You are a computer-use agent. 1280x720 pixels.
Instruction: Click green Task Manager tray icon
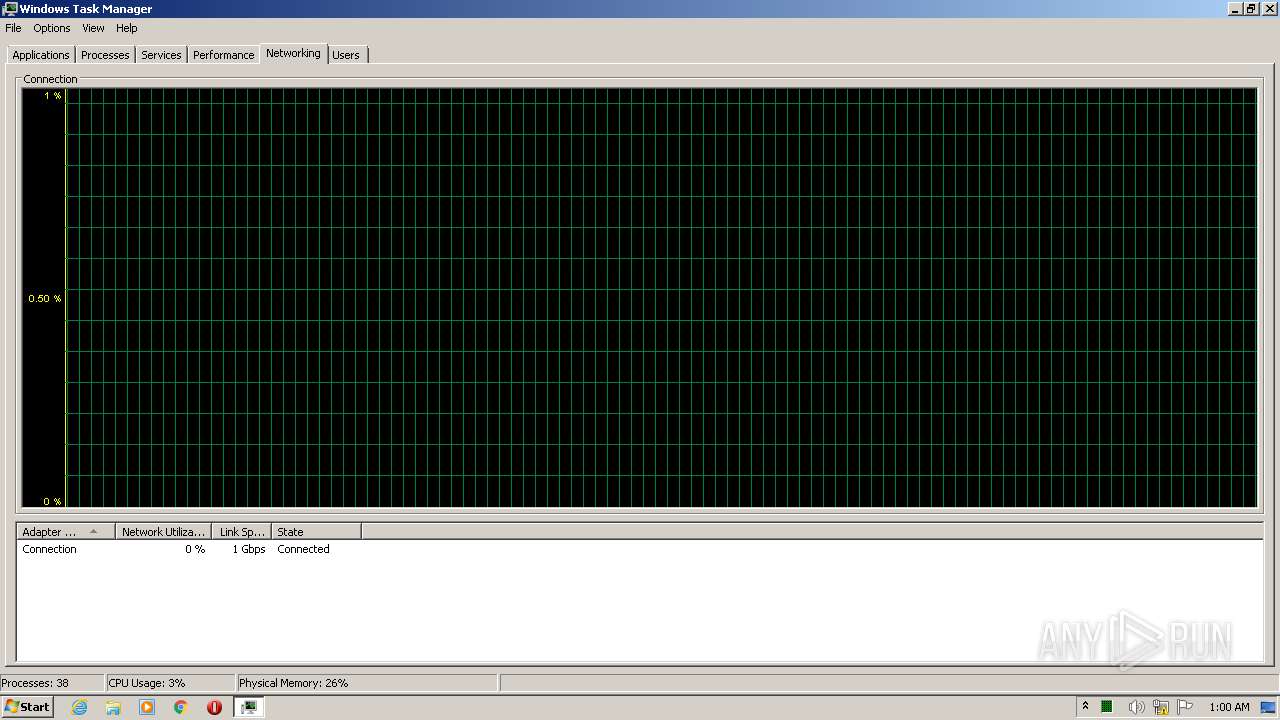pyautogui.click(x=1107, y=707)
